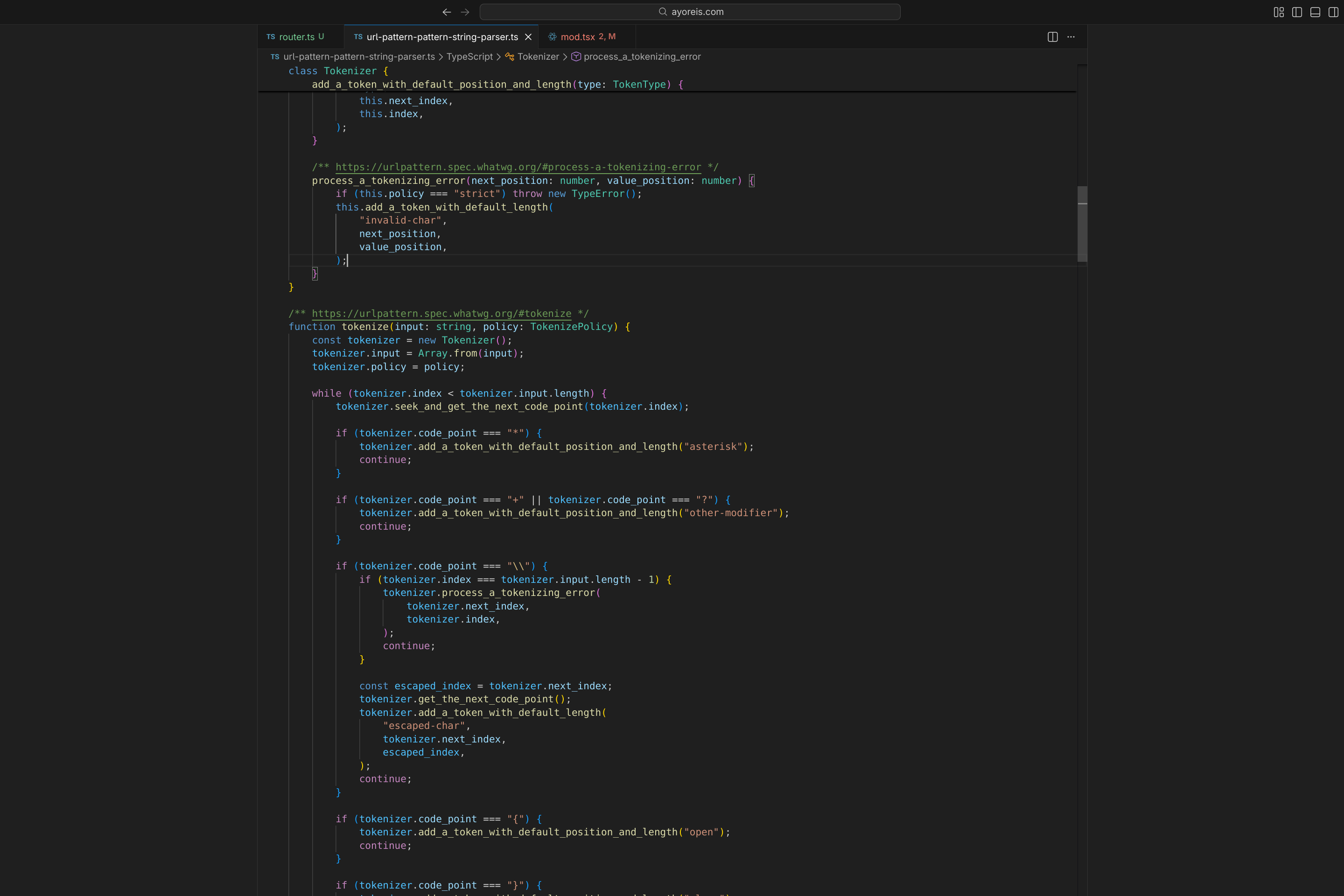Image resolution: width=1344 pixels, height=896 pixels.
Task: Click the Split Editor Right icon
Action: tap(1053, 36)
